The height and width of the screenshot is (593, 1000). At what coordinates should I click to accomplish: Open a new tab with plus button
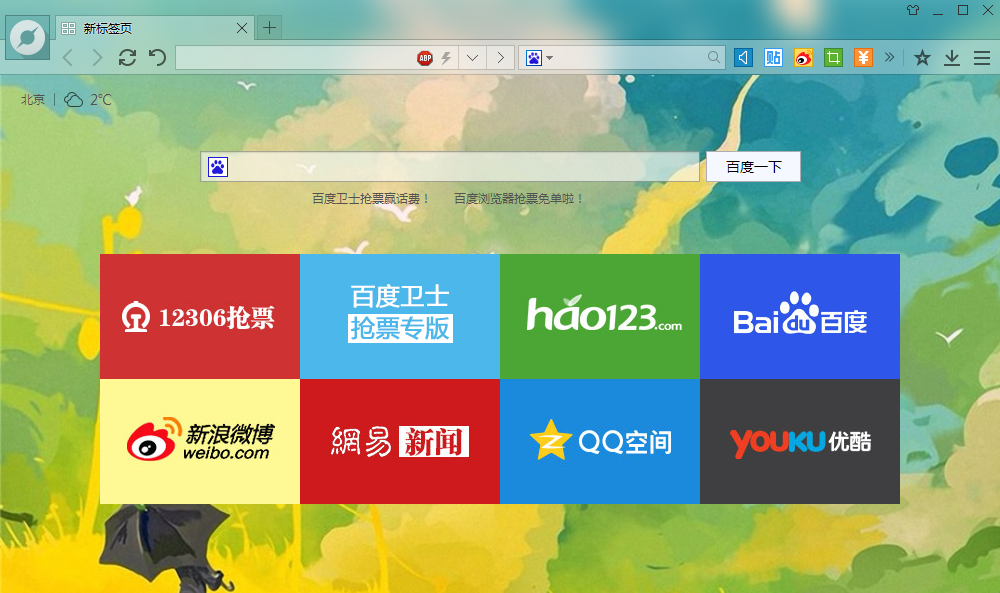[269, 27]
